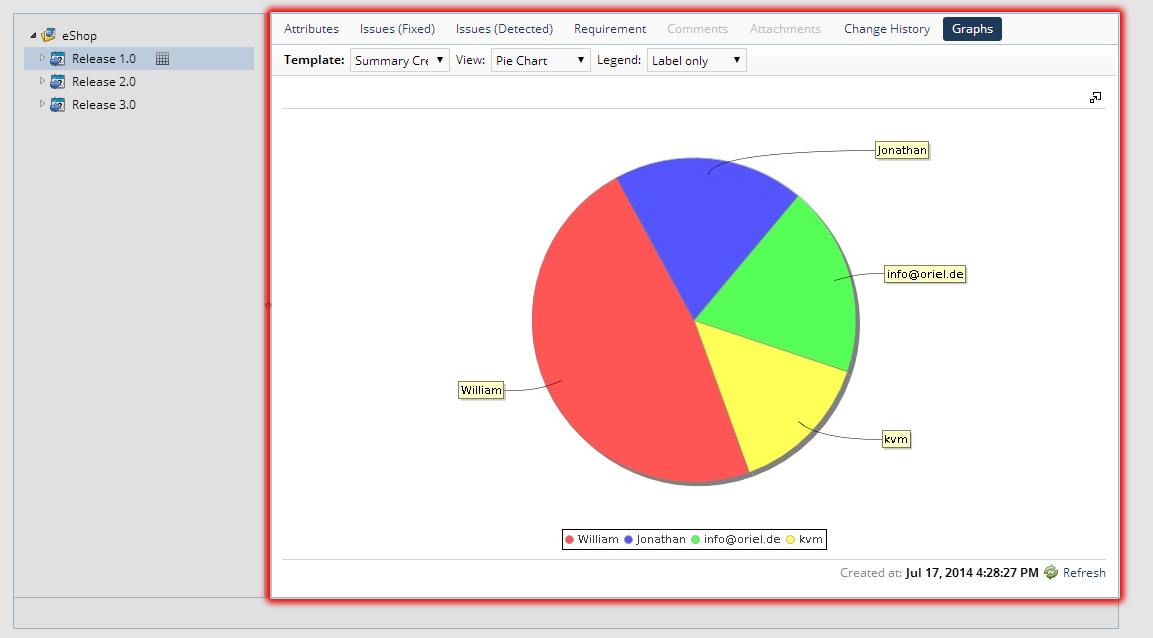The image size is (1153, 638).
Task: Click the kvm chart callout label
Action: click(896, 439)
